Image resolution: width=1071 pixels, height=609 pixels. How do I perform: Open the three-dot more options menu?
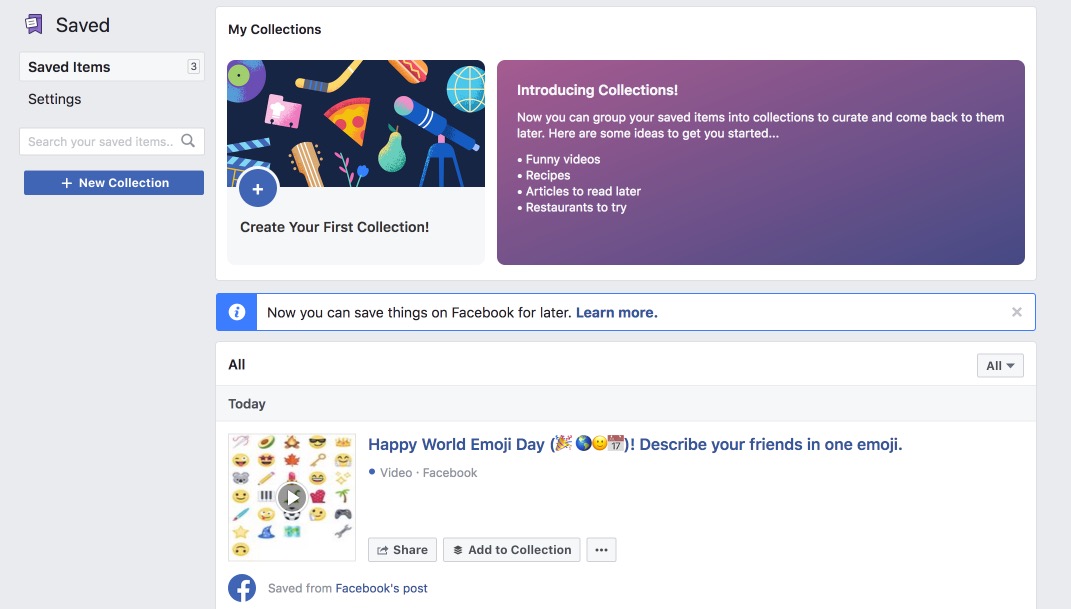coord(601,550)
